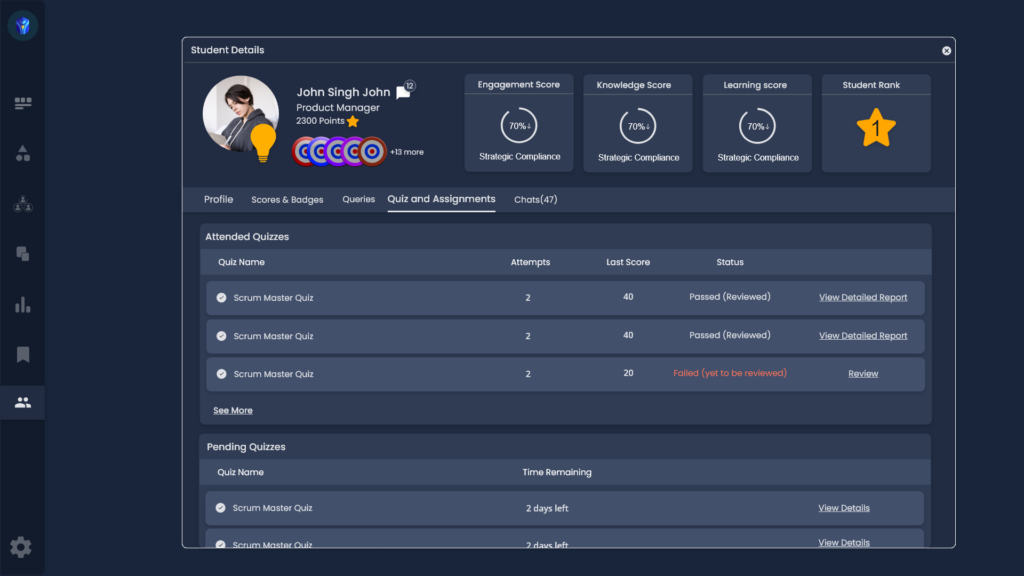Image resolution: width=1024 pixels, height=576 pixels.
Task: Click the Pending Quizzes heading
Action: pyautogui.click(x=246, y=447)
